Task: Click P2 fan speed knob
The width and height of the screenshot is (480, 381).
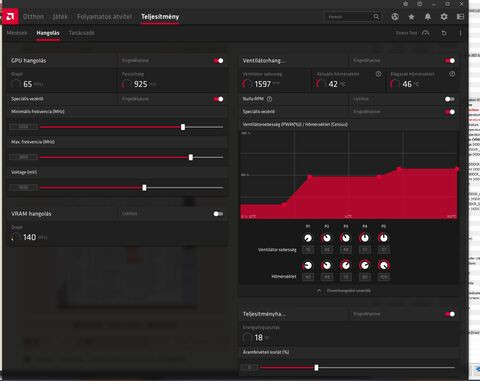Action: click(x=327, y=238)
